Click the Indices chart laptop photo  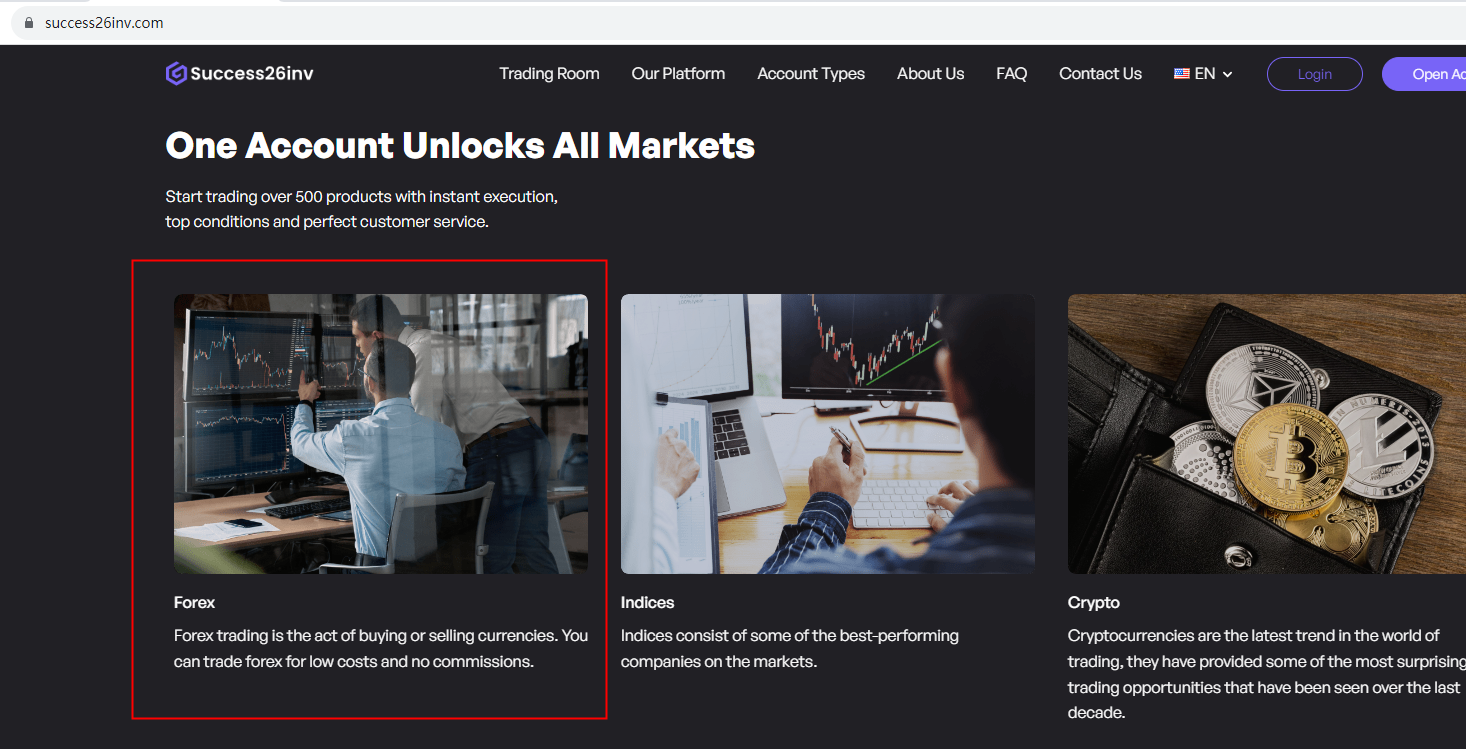click(x=828, y=433)
